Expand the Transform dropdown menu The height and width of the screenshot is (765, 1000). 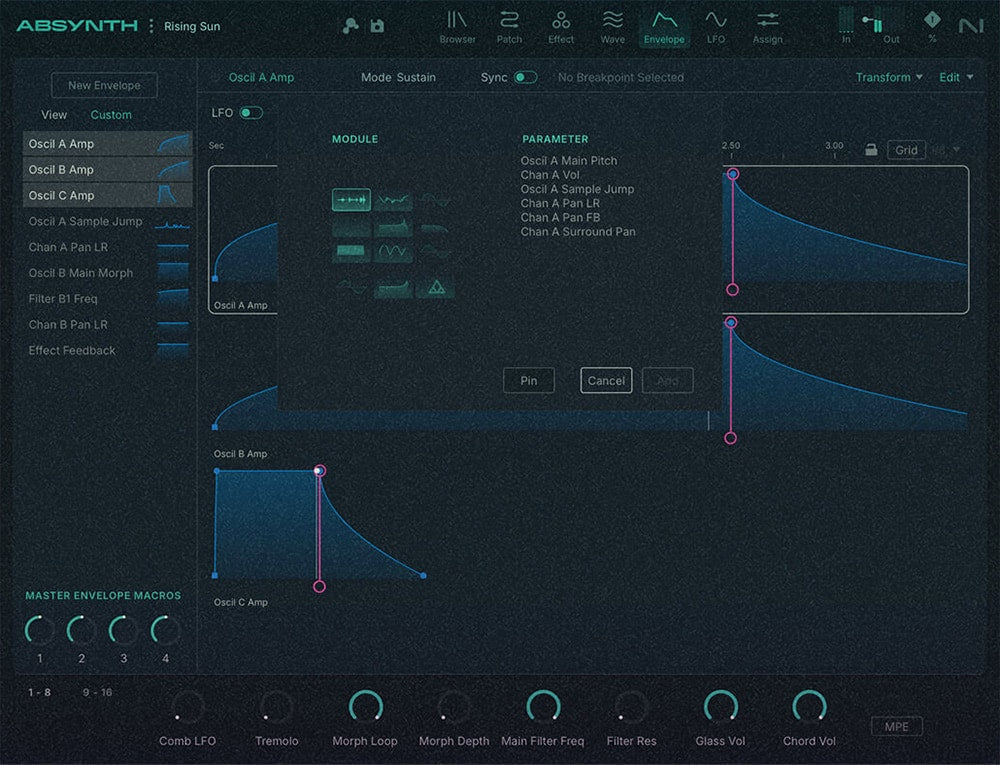click(x=889, y=77)
